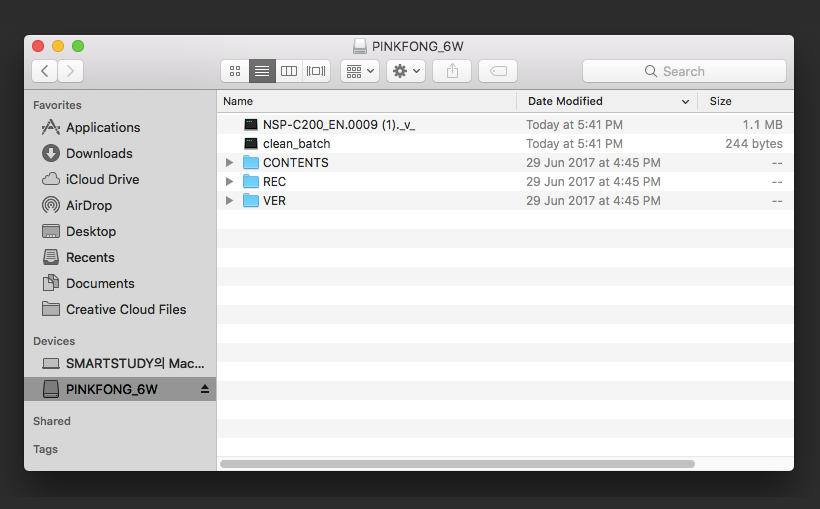Open the Arrange items dropdown
The width and height of the screenshot is (820, 509).
(360, 71)
